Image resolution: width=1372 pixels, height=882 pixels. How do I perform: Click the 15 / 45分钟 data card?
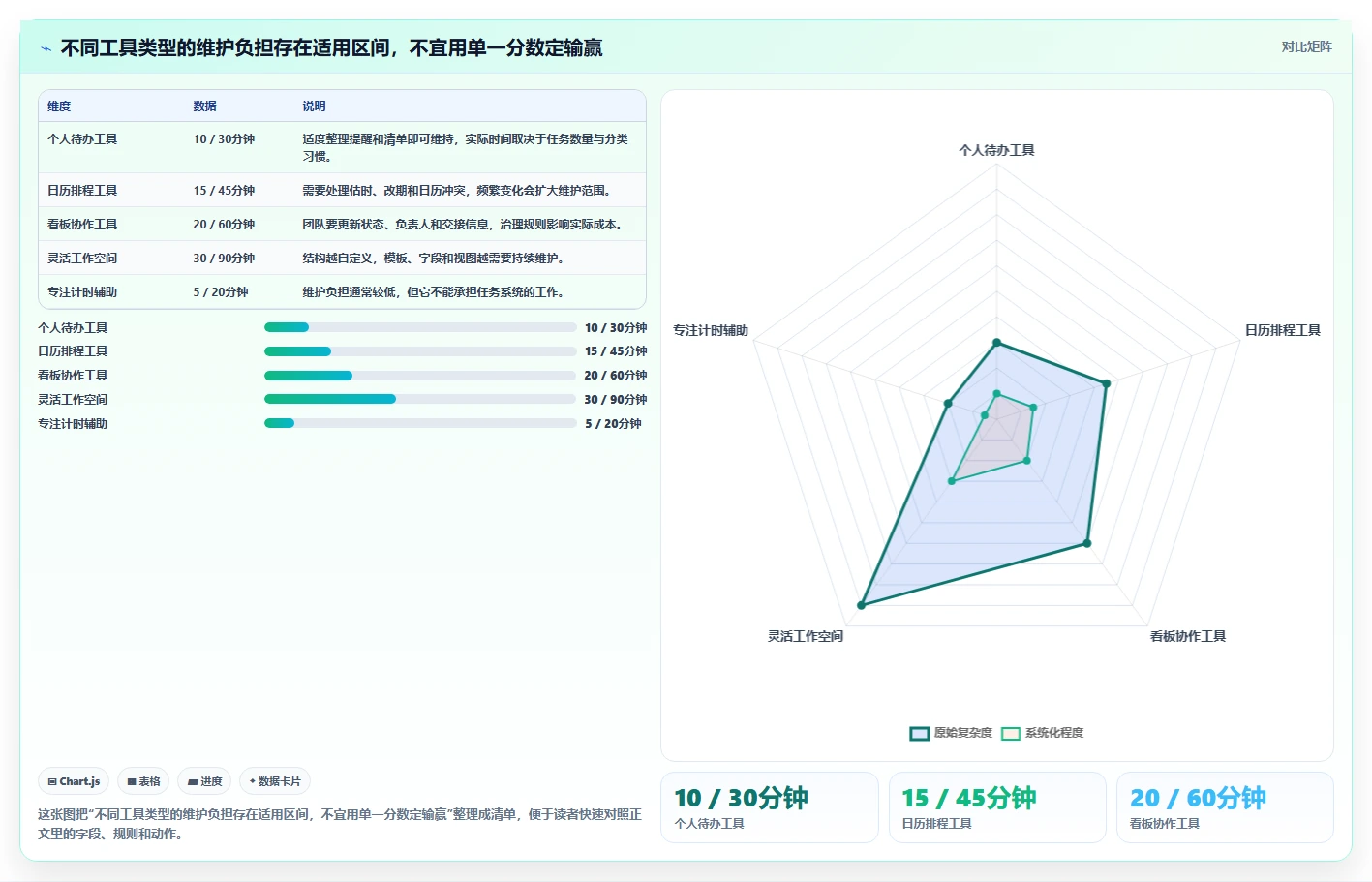click(x=997, y=807)
